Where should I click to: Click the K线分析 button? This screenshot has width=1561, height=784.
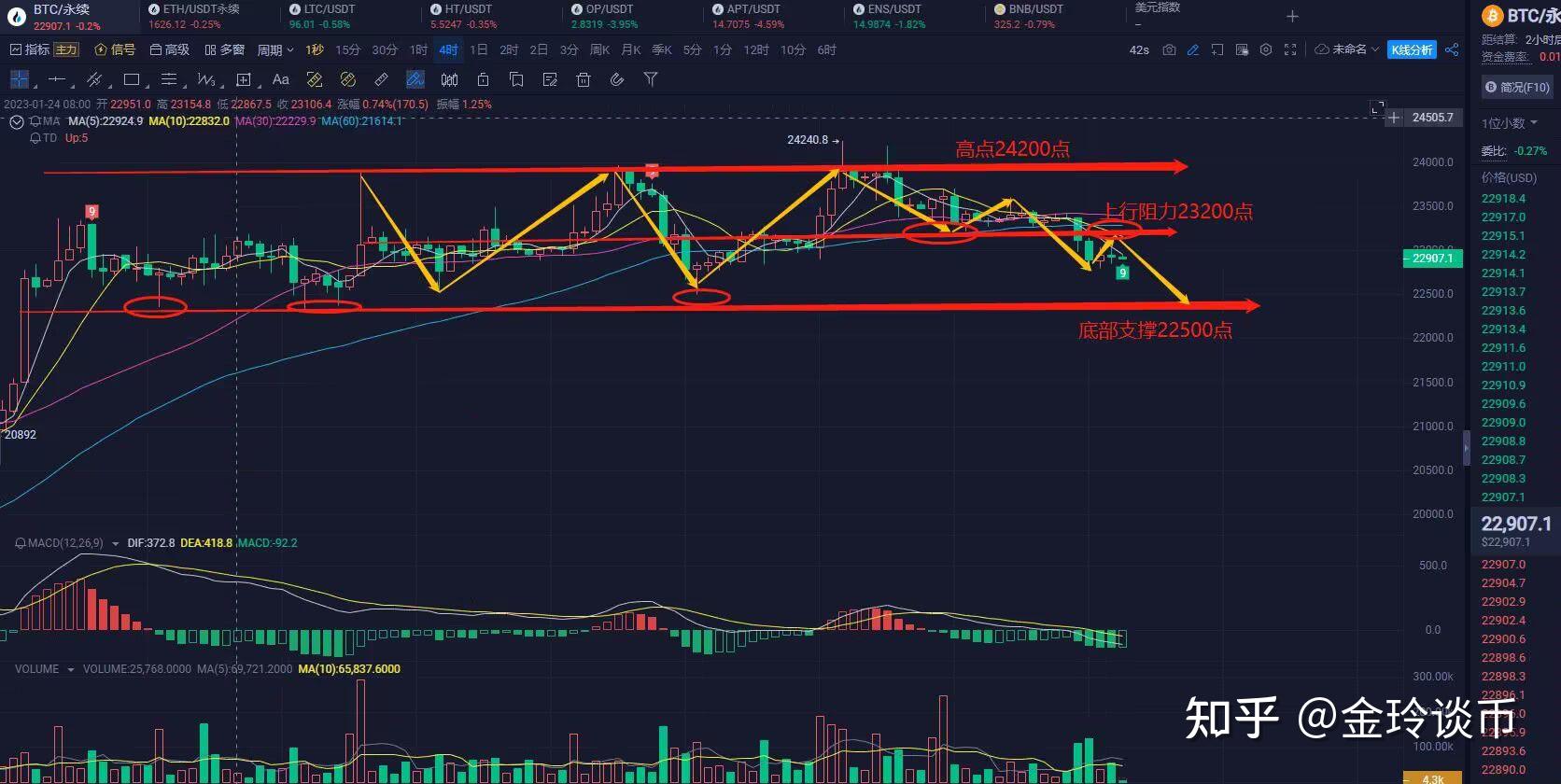1412,49
